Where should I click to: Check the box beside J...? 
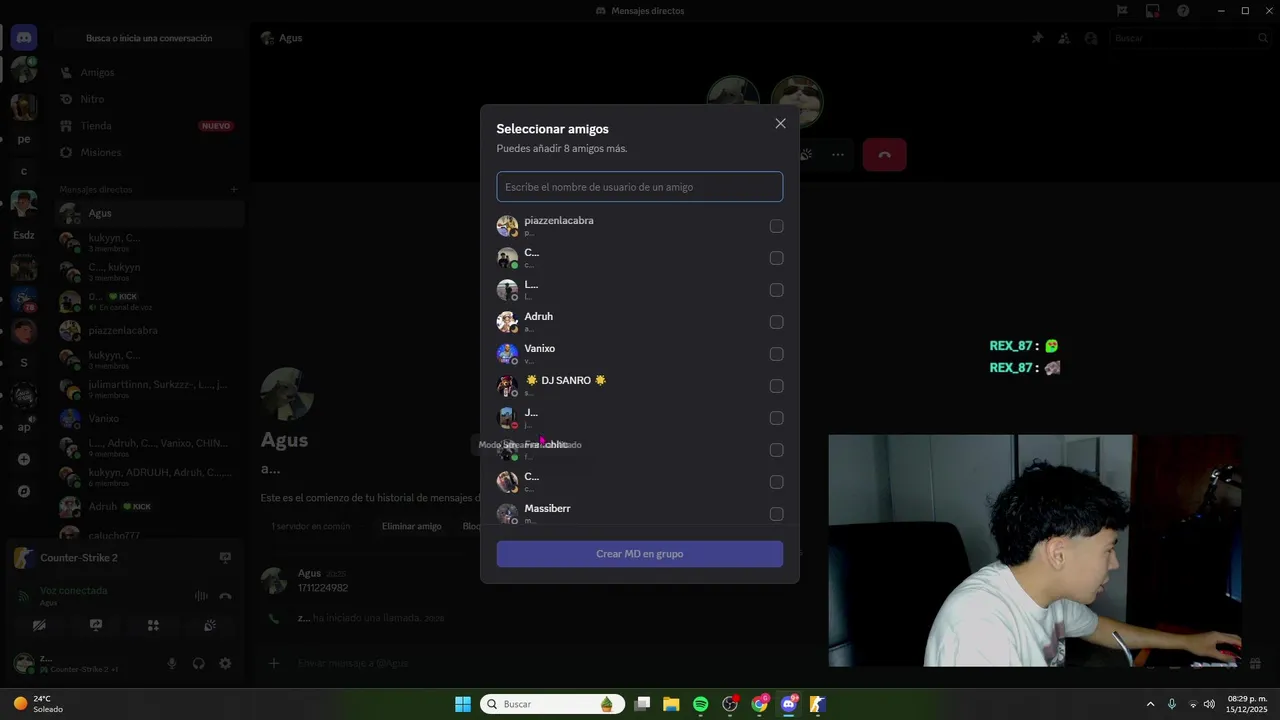[776, 418]
